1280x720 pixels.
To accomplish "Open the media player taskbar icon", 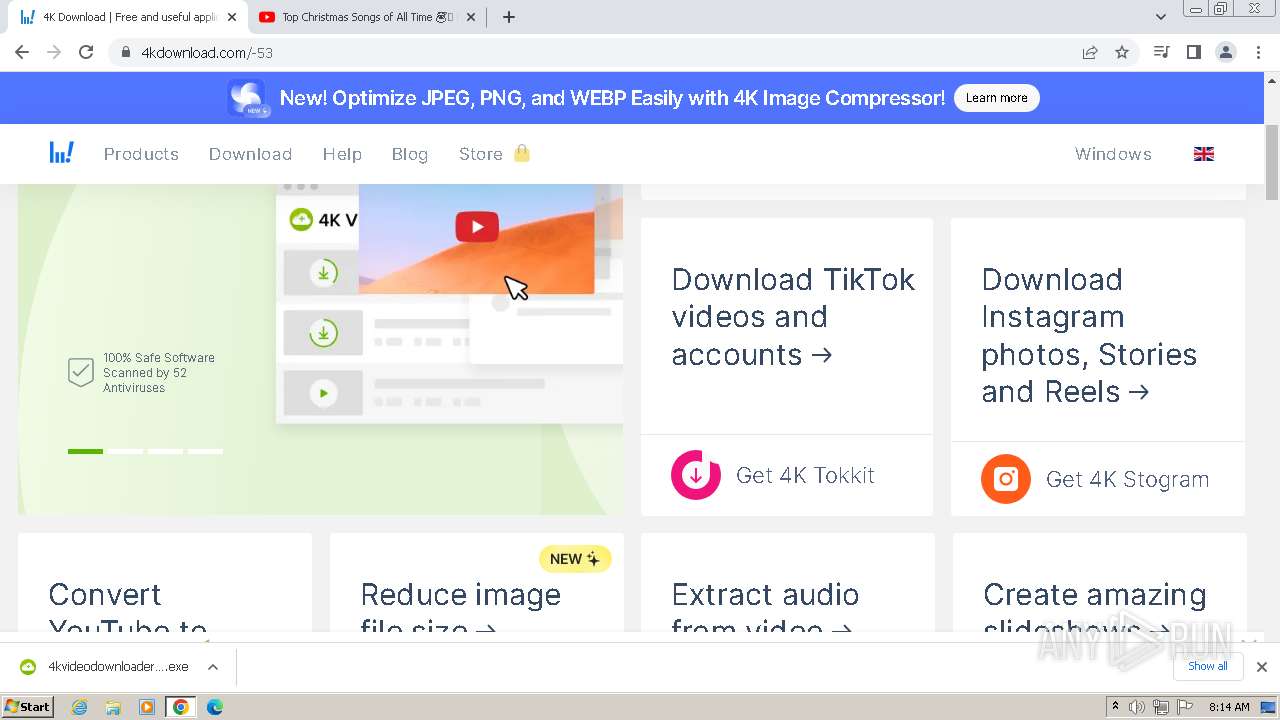I will pyautogui.click(x=147, y=707).
